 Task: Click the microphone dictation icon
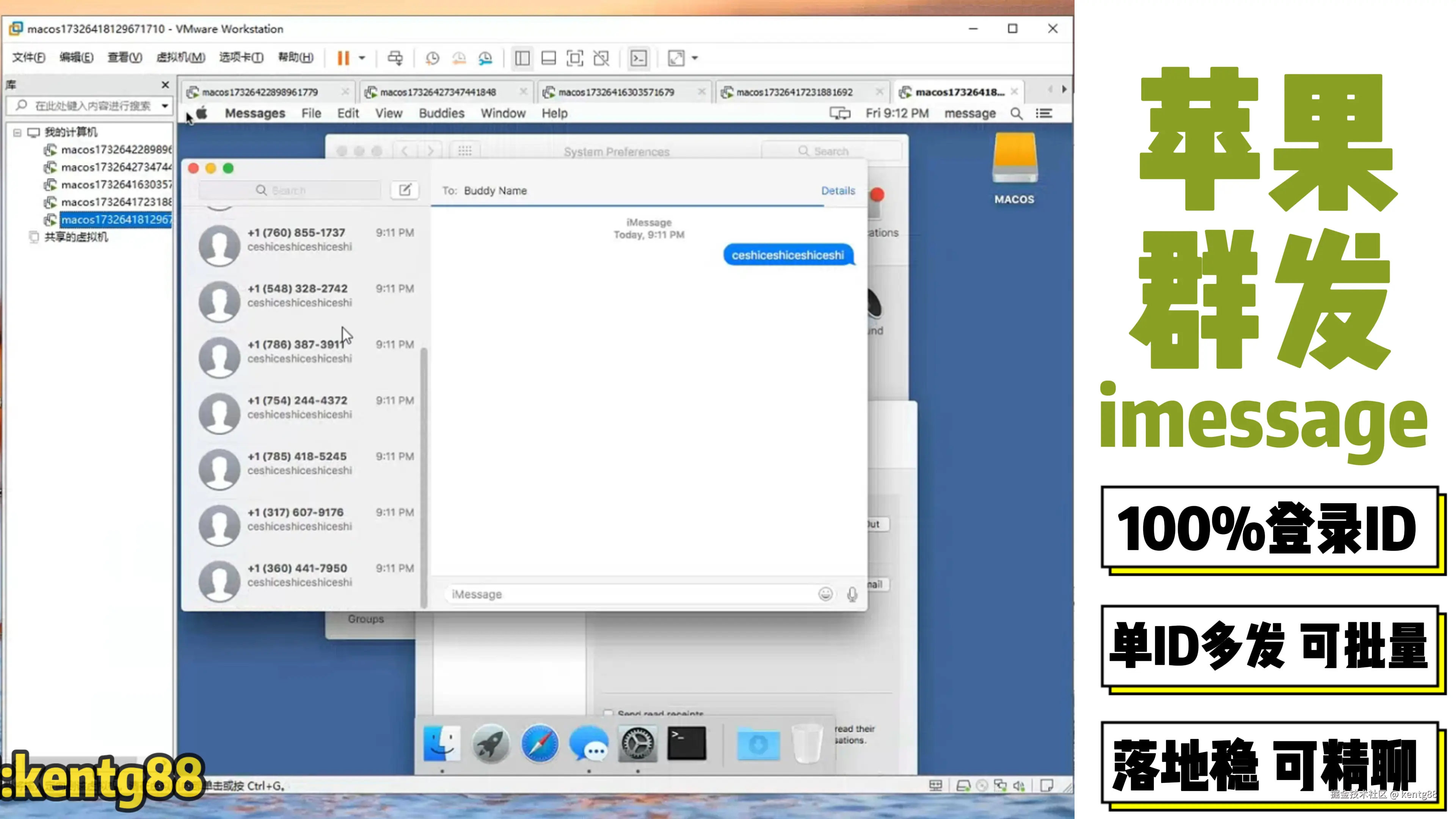pos(852,594)
